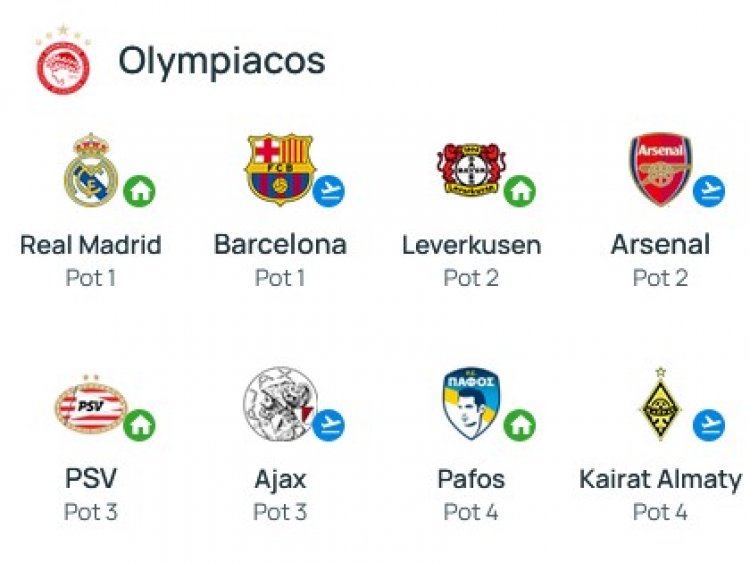This screenshot has height=563, width=750.
Task: Click Pot 4 label under Pafos
Action: coord(471,512)
